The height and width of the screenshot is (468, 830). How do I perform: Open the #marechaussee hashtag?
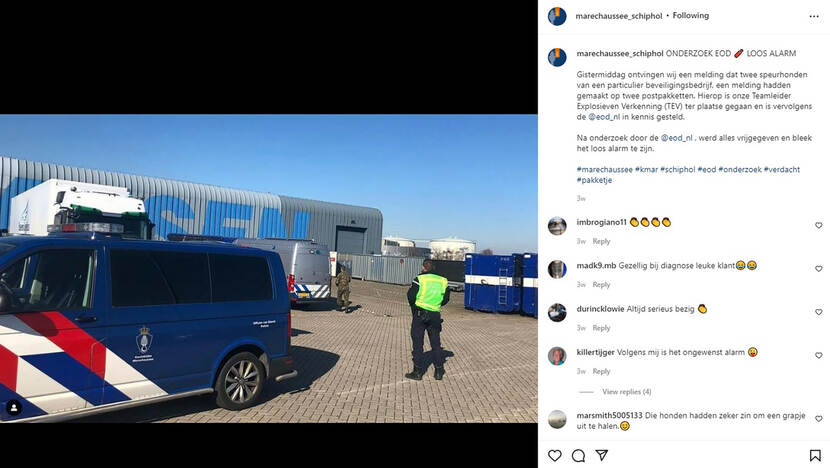pos(605,169)
